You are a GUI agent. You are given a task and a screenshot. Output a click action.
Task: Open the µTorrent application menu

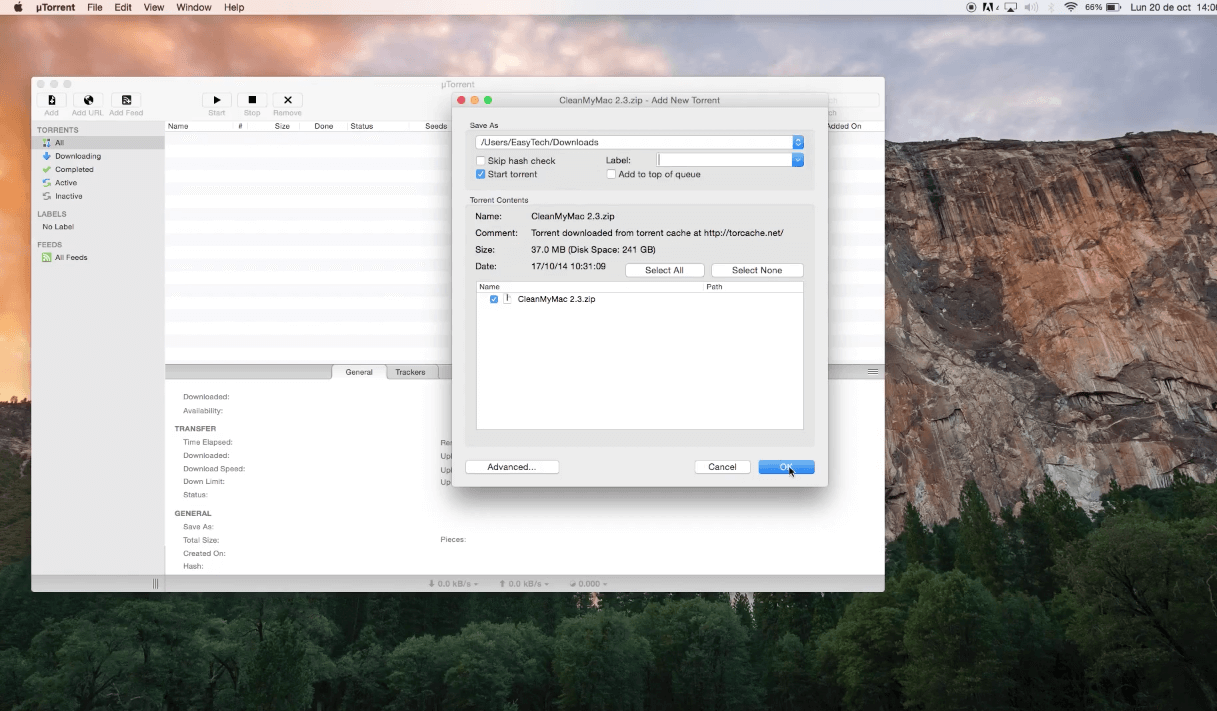pos(55,7)
